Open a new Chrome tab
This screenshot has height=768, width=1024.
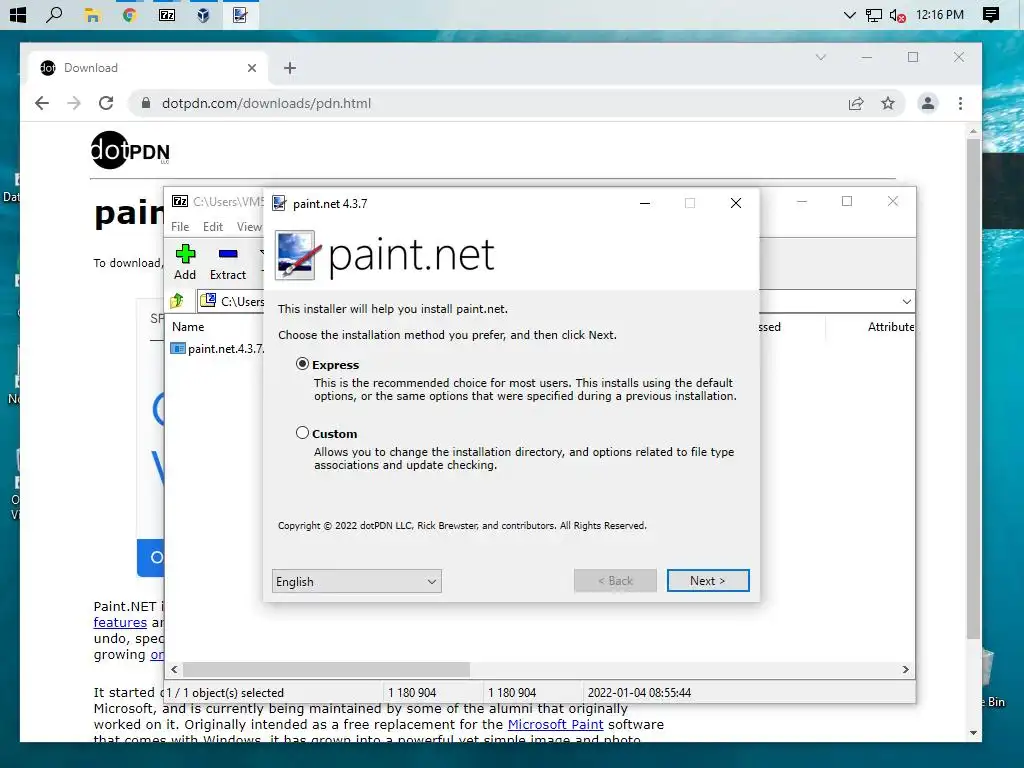290,68
